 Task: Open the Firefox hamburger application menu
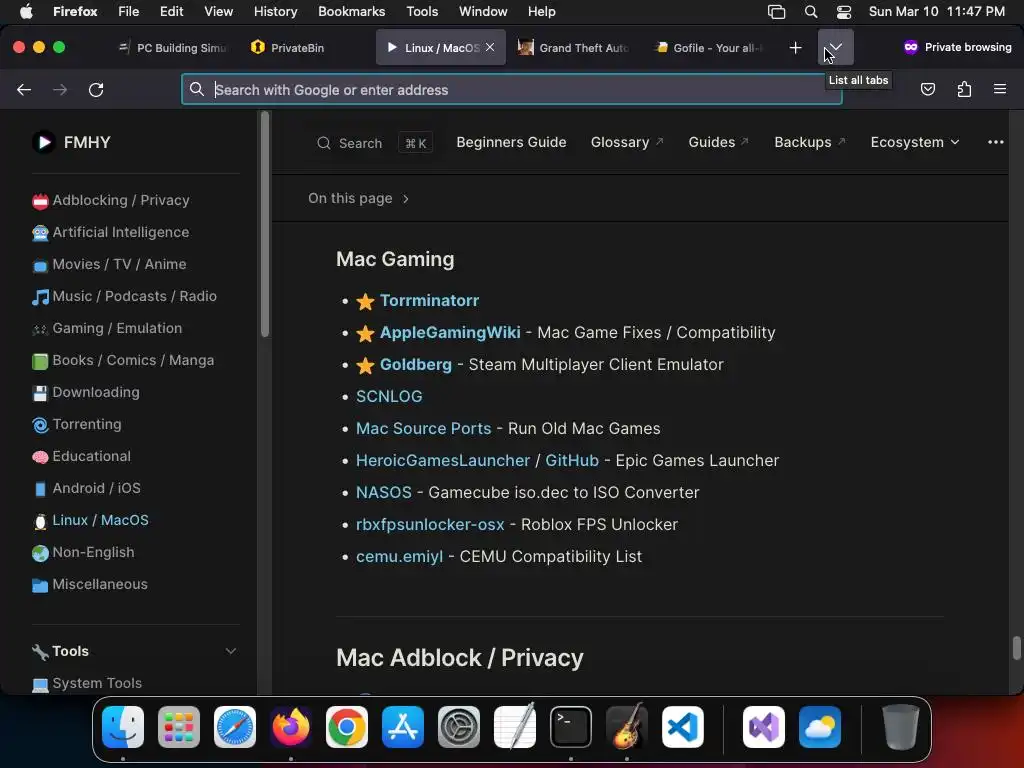point(1000,89)
